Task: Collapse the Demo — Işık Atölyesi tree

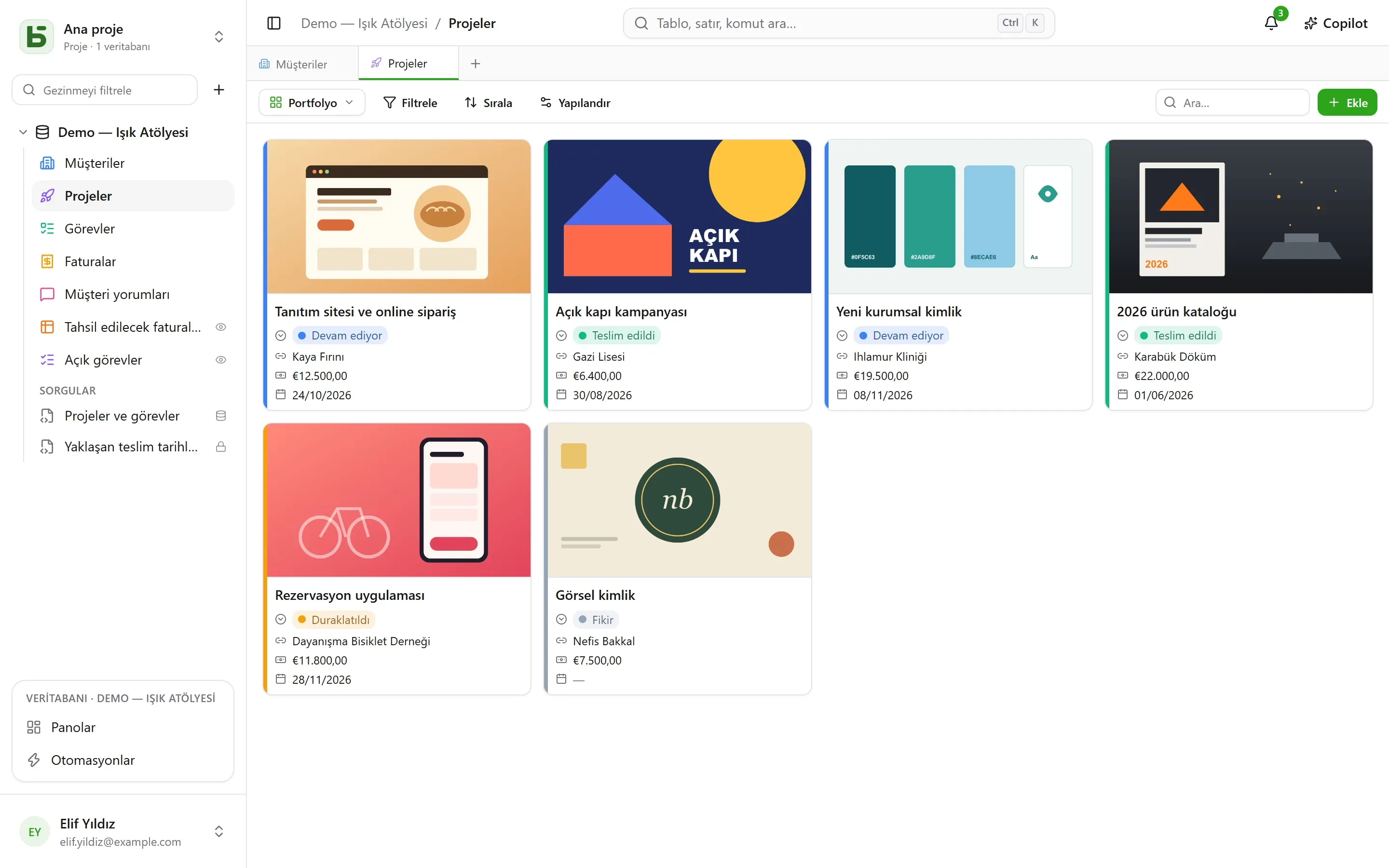Action: click(23, 132)
